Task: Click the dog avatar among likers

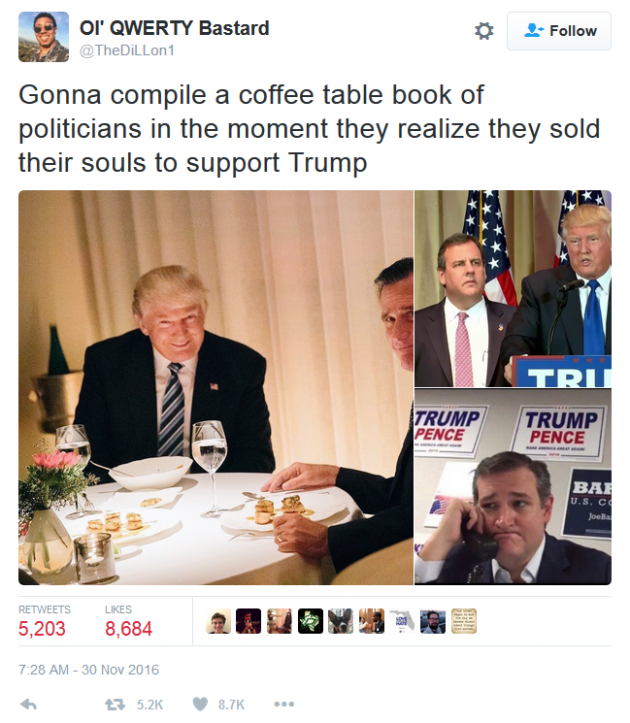Action: pyautogui.click(x=341, y=621)
